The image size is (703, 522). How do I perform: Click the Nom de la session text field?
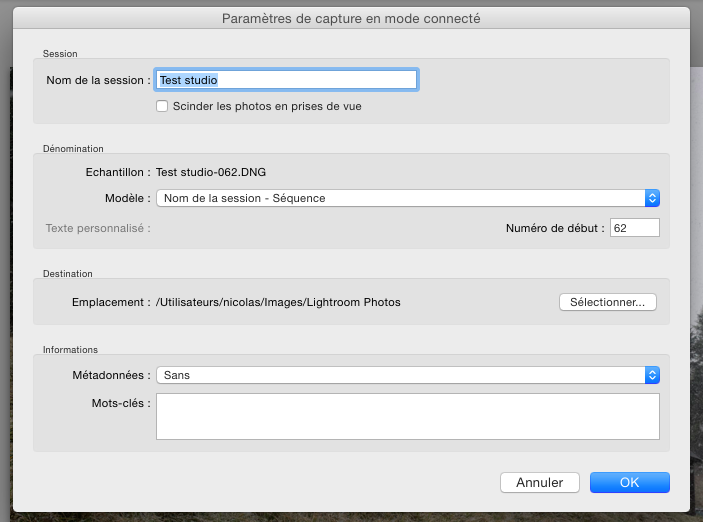286,80
